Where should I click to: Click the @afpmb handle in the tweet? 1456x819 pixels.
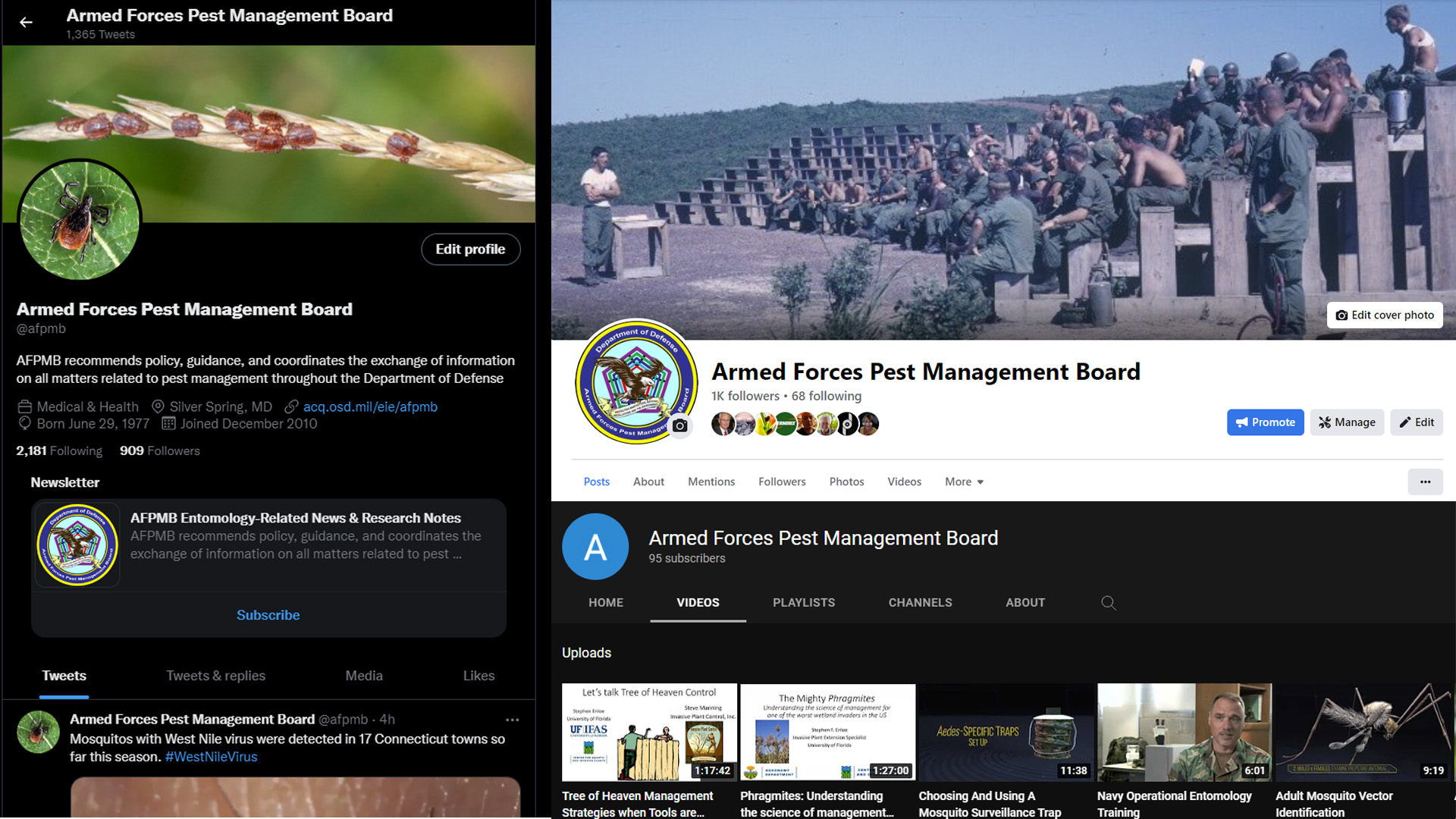pyautogui.click(x=344, y=720)
